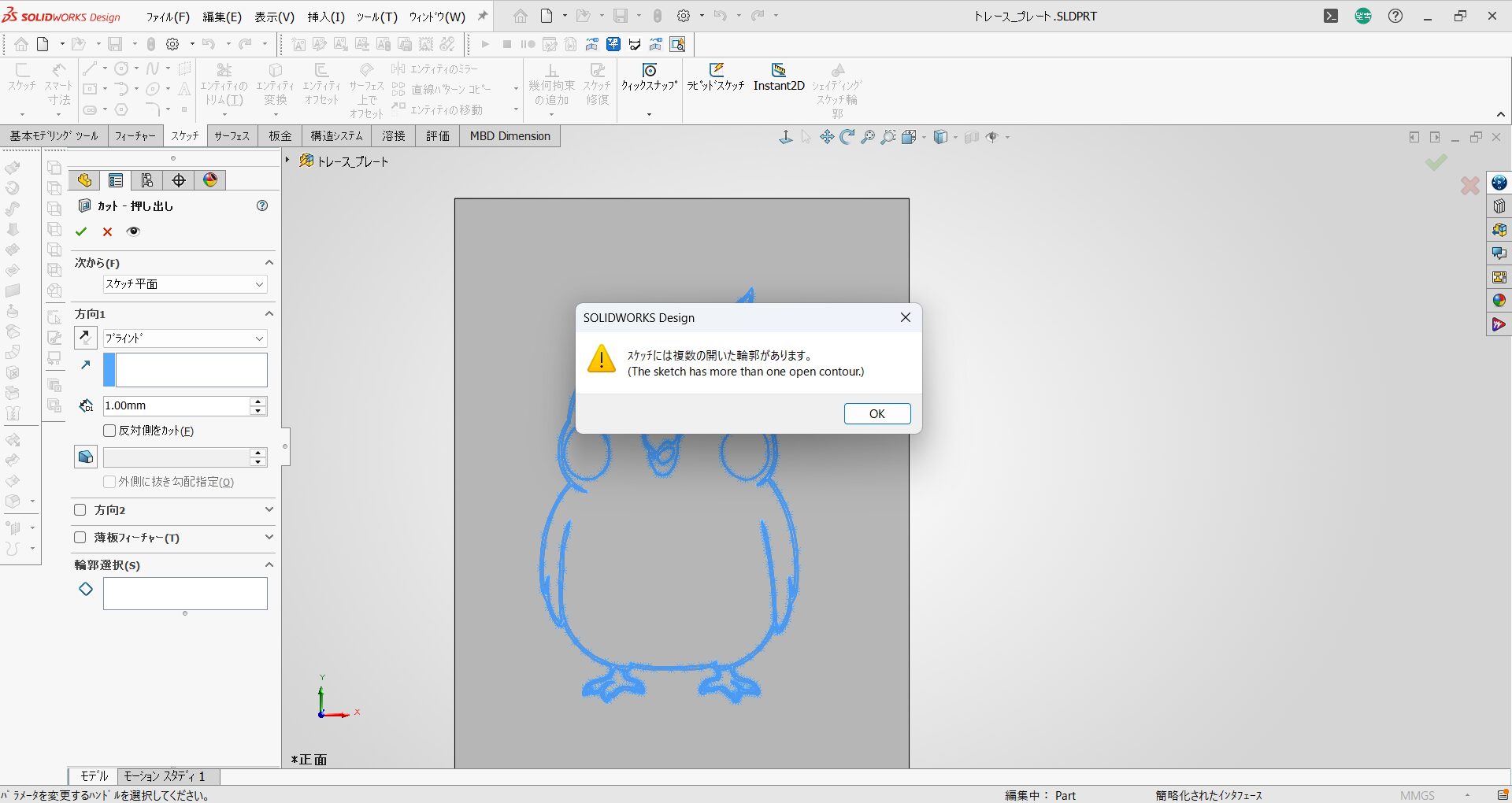
Task: Collapse the 次から(F) section
Action: click(269, 263)
